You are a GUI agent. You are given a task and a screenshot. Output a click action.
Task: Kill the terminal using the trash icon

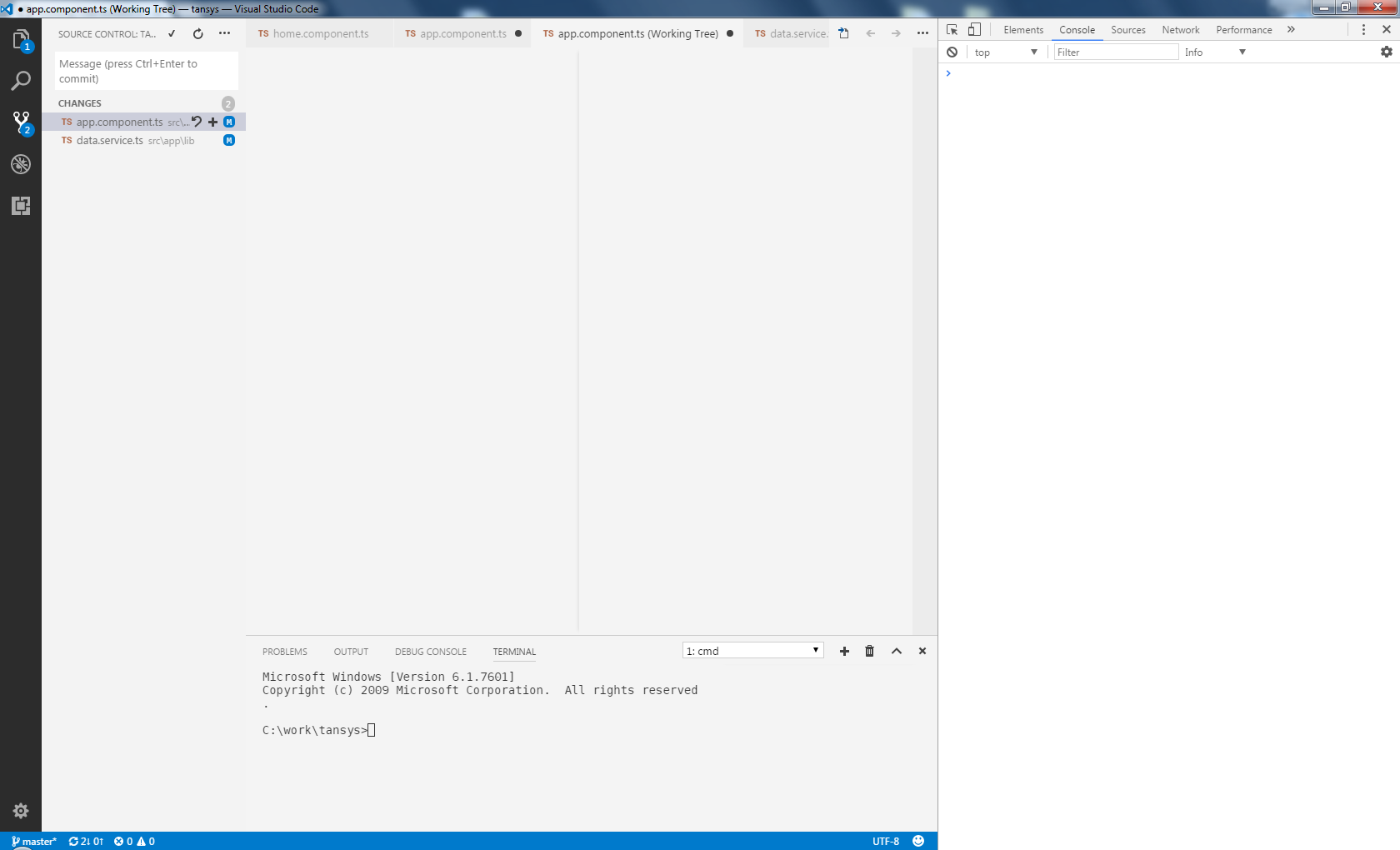pos(870,651)
